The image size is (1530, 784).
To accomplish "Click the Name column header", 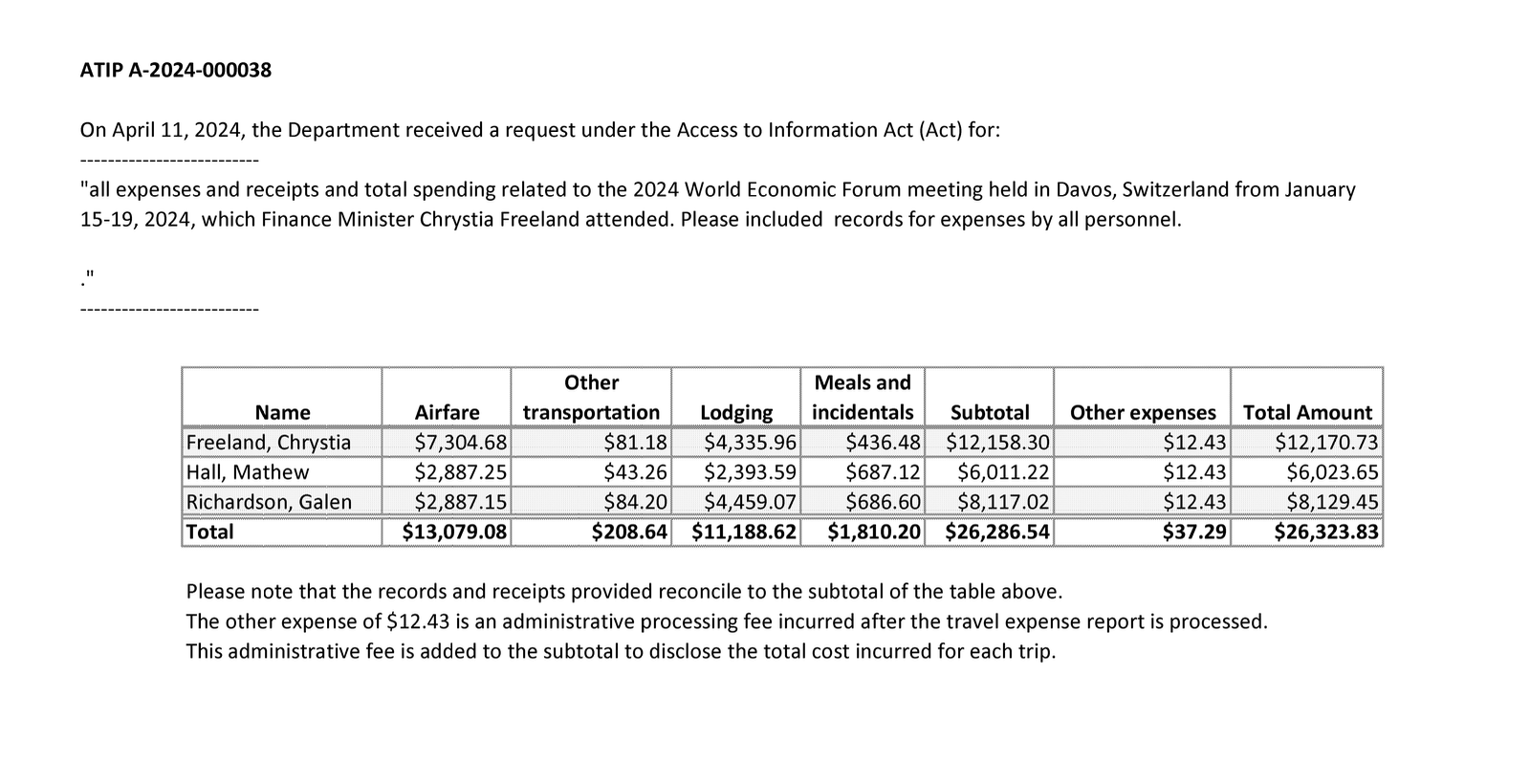I will click(282, 412).
